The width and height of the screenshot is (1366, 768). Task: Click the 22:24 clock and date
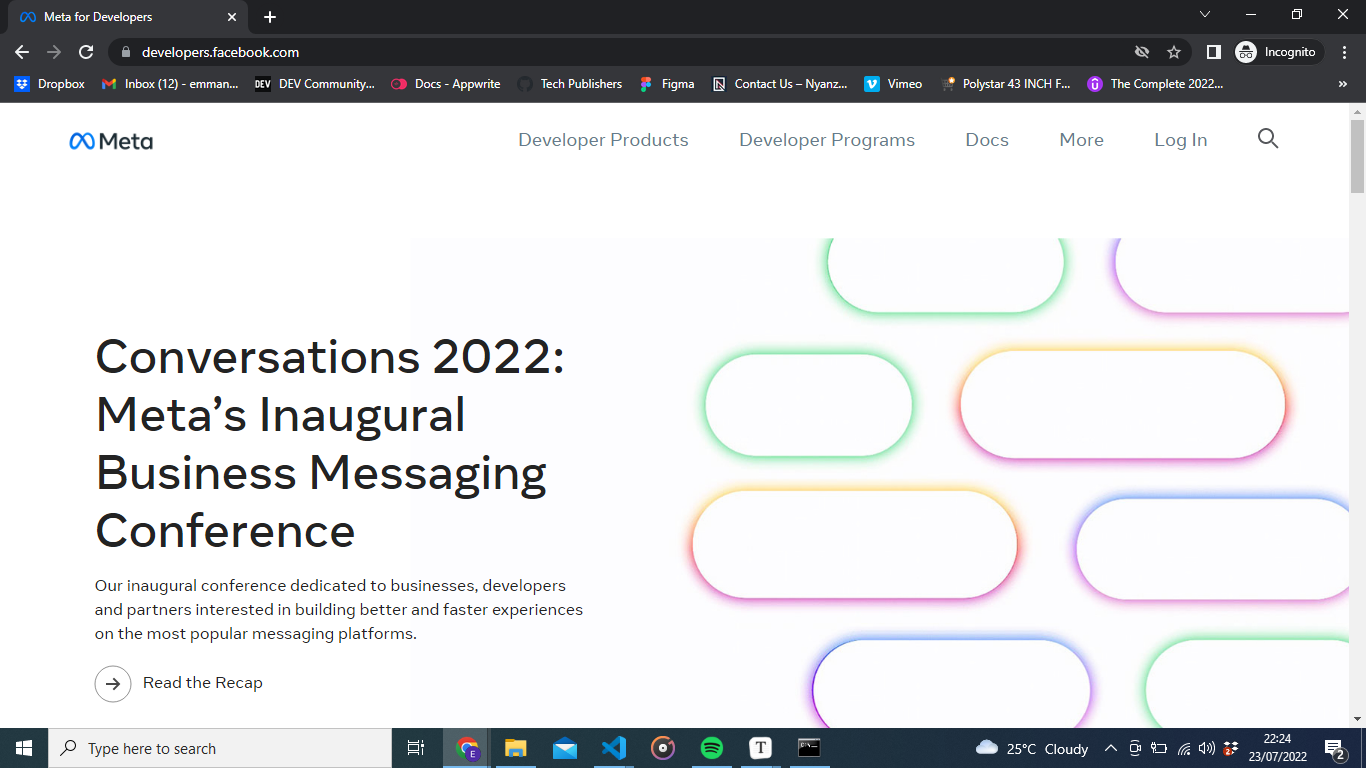[x=1277, y=748]
